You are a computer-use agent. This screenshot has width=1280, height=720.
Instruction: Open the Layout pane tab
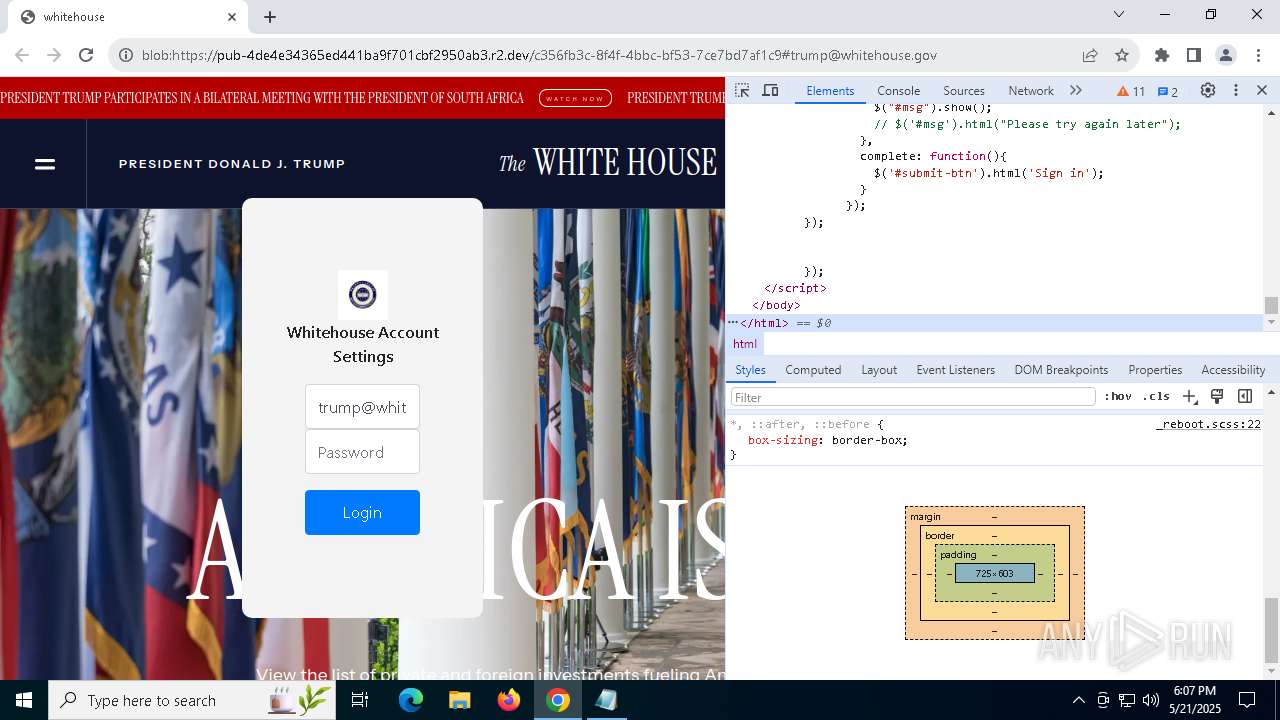[879, 369]
